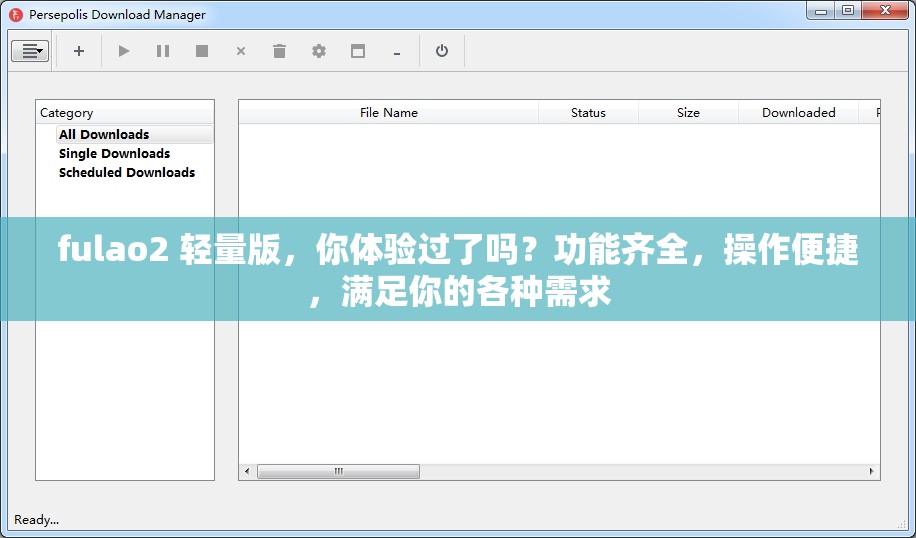Click the Category list header
916x538 pixels.
125,113
